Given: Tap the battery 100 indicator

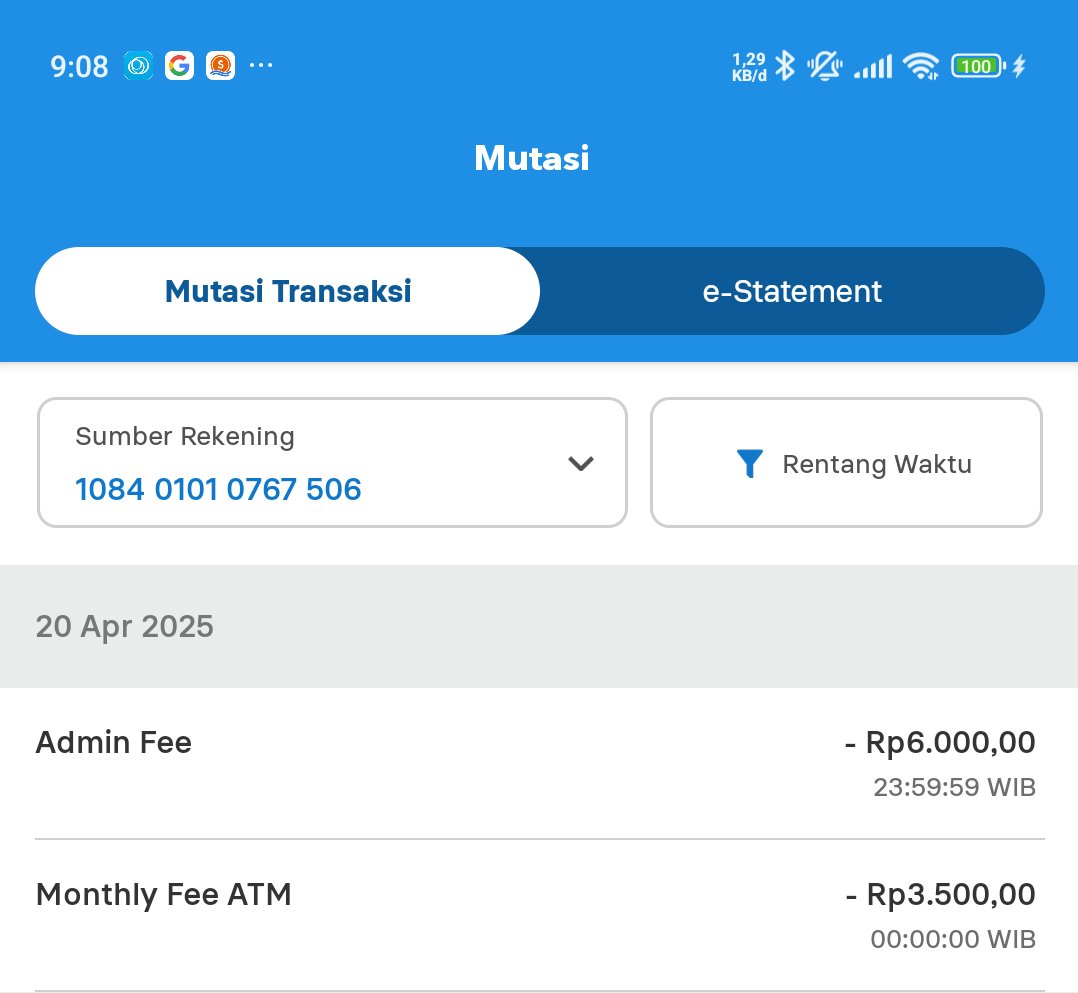Looking at the screenshot, I should 978,66.
